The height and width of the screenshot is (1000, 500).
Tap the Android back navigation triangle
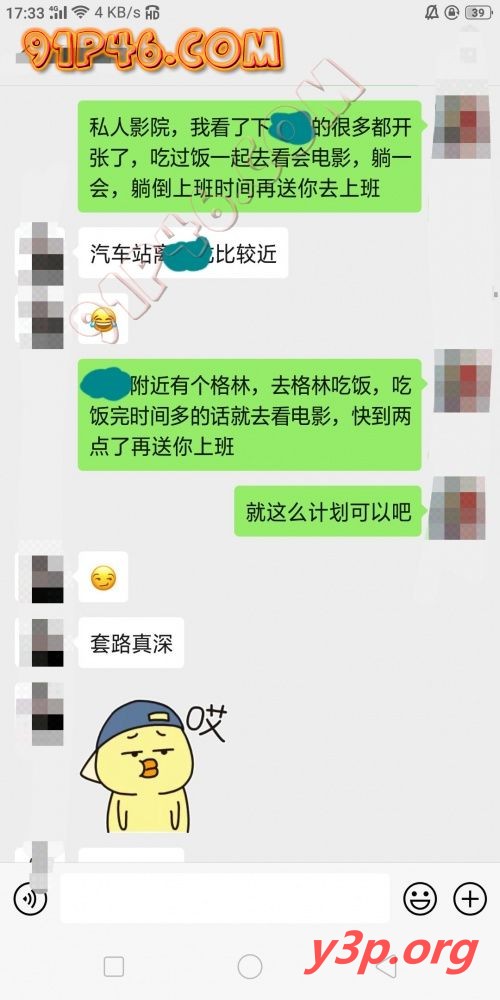(385, 967)
